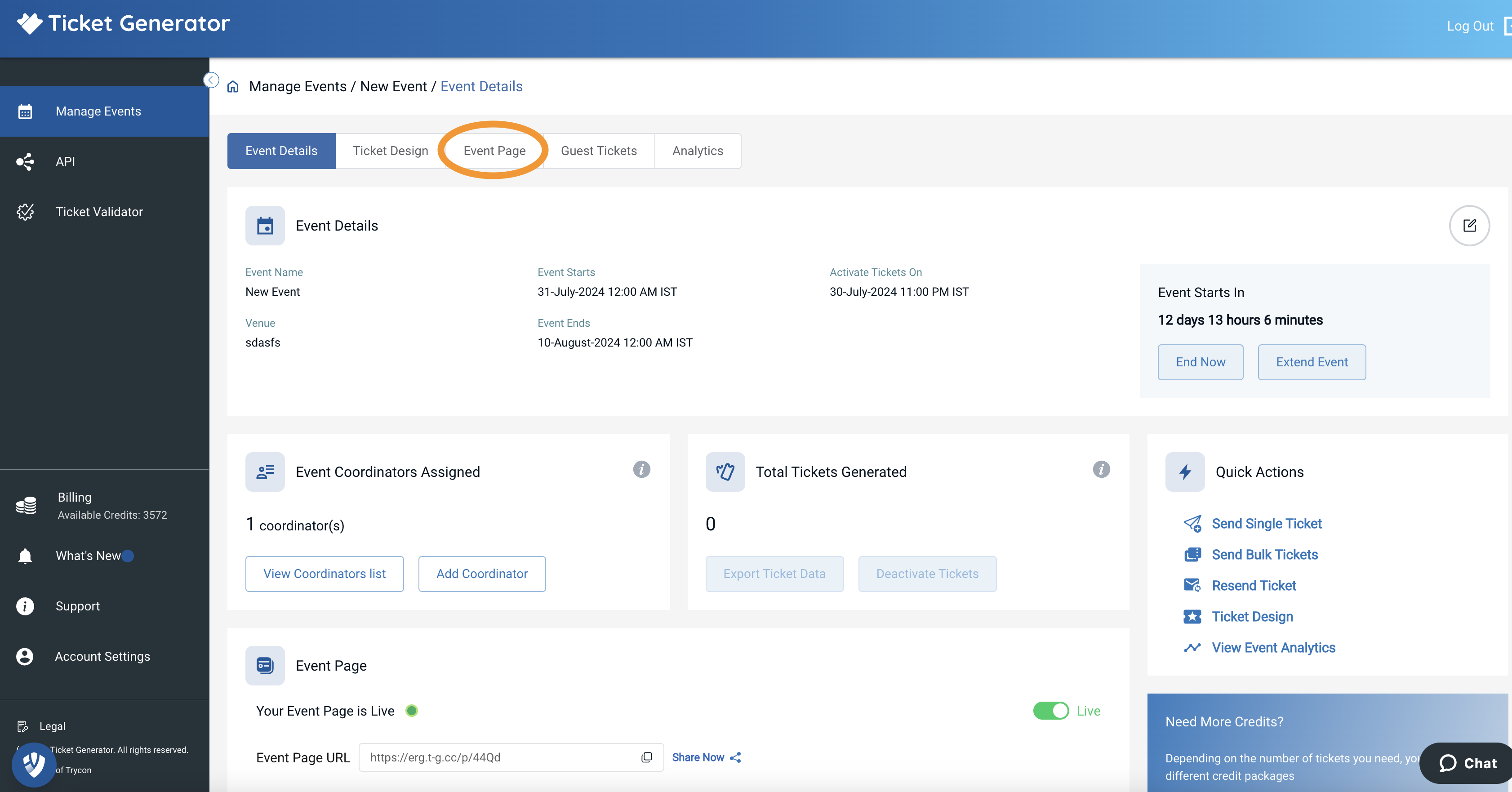This screenshot has height=792, width=1512.
Task: Click the Event Page card icon
Action: [x=265, y=666]
